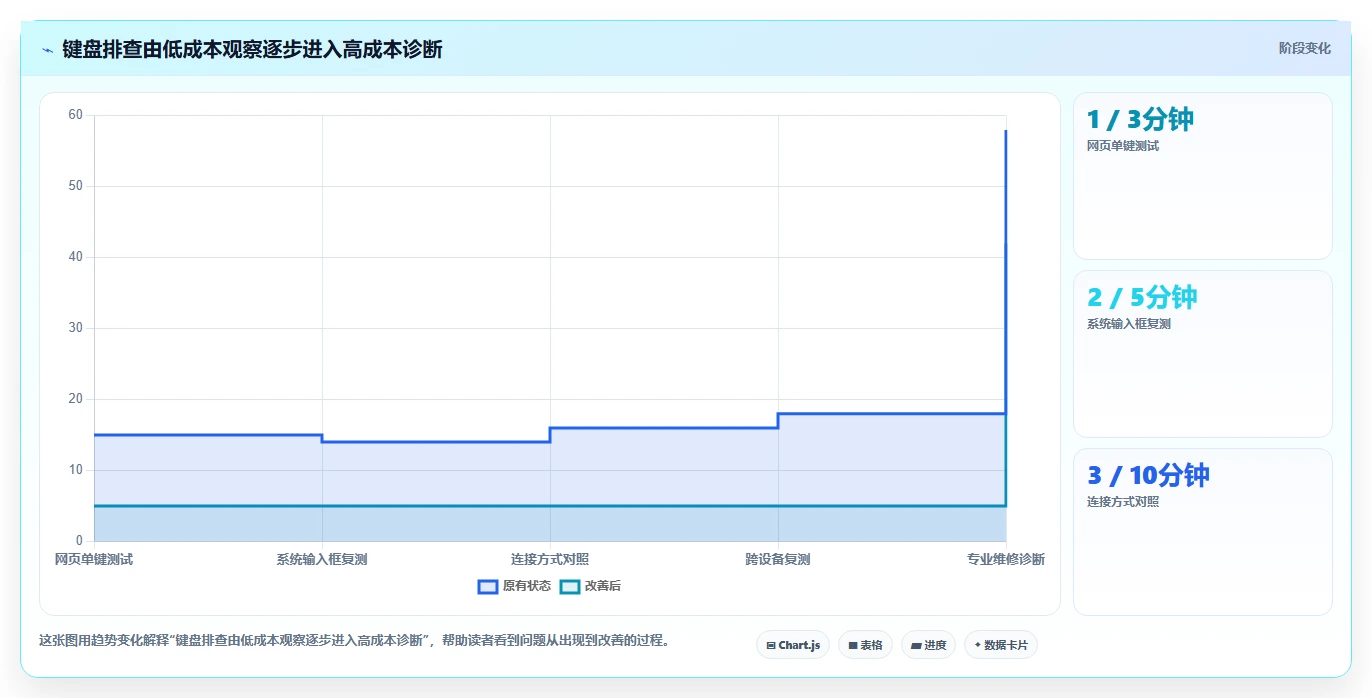Click the 跨设备复测 axis label
Screen dimensions: 1372x698
(778, 559)
